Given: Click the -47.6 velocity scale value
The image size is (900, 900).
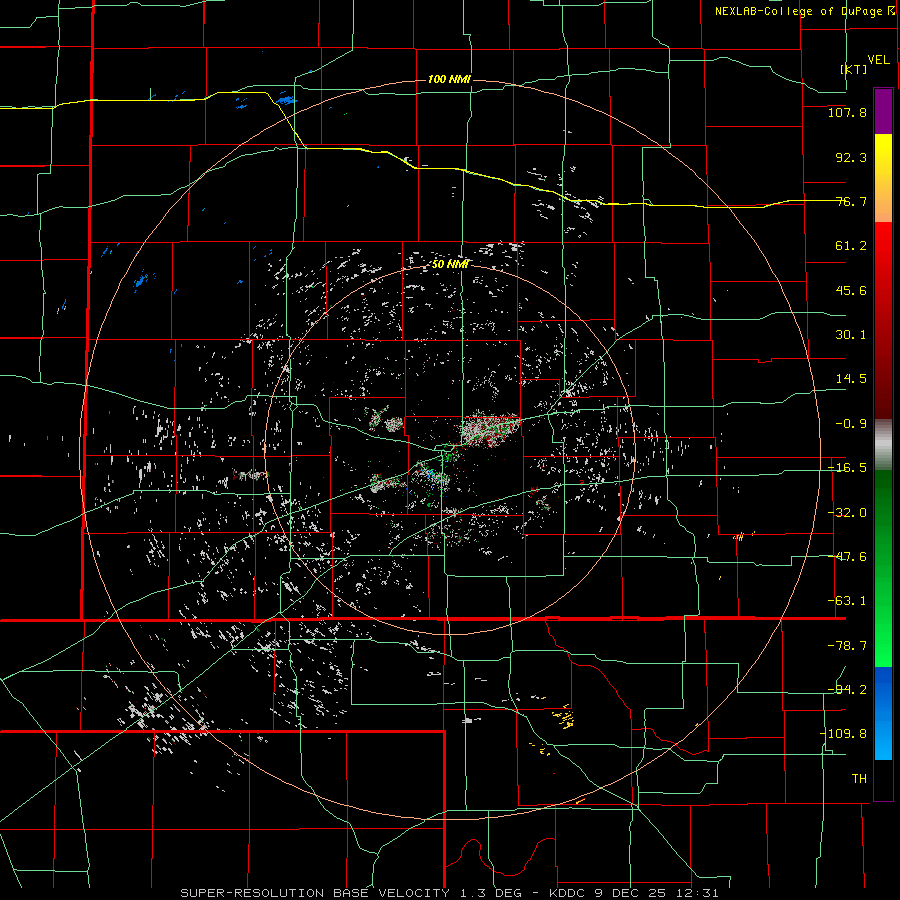Looking at the screenshot, I should click(x=847, y=557).
